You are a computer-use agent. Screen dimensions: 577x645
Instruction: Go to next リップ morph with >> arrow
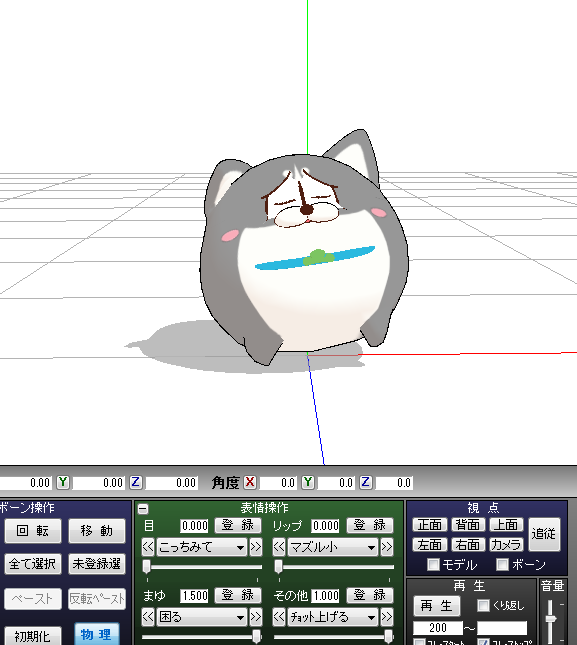pos(387,547)
